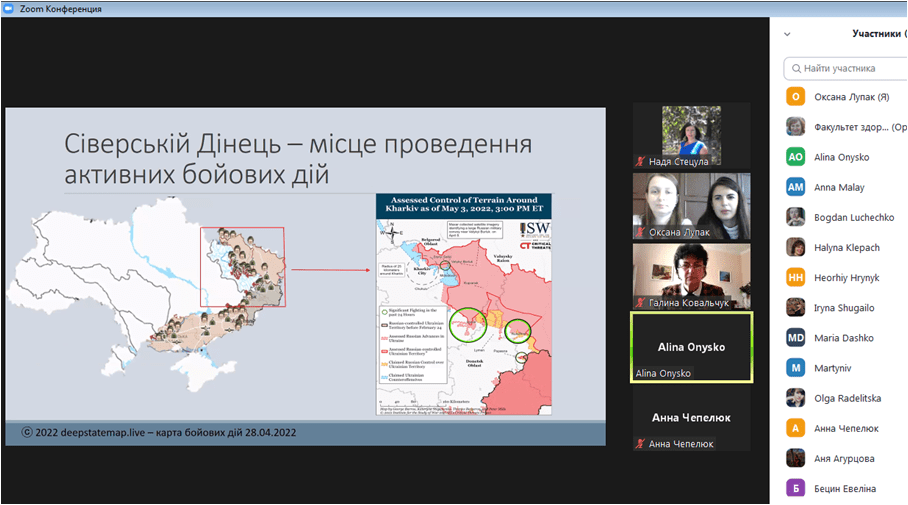This screenshot has width=908, height=505.
Task: Click Maria Dashko MD avatar
Action: (796, 338)
